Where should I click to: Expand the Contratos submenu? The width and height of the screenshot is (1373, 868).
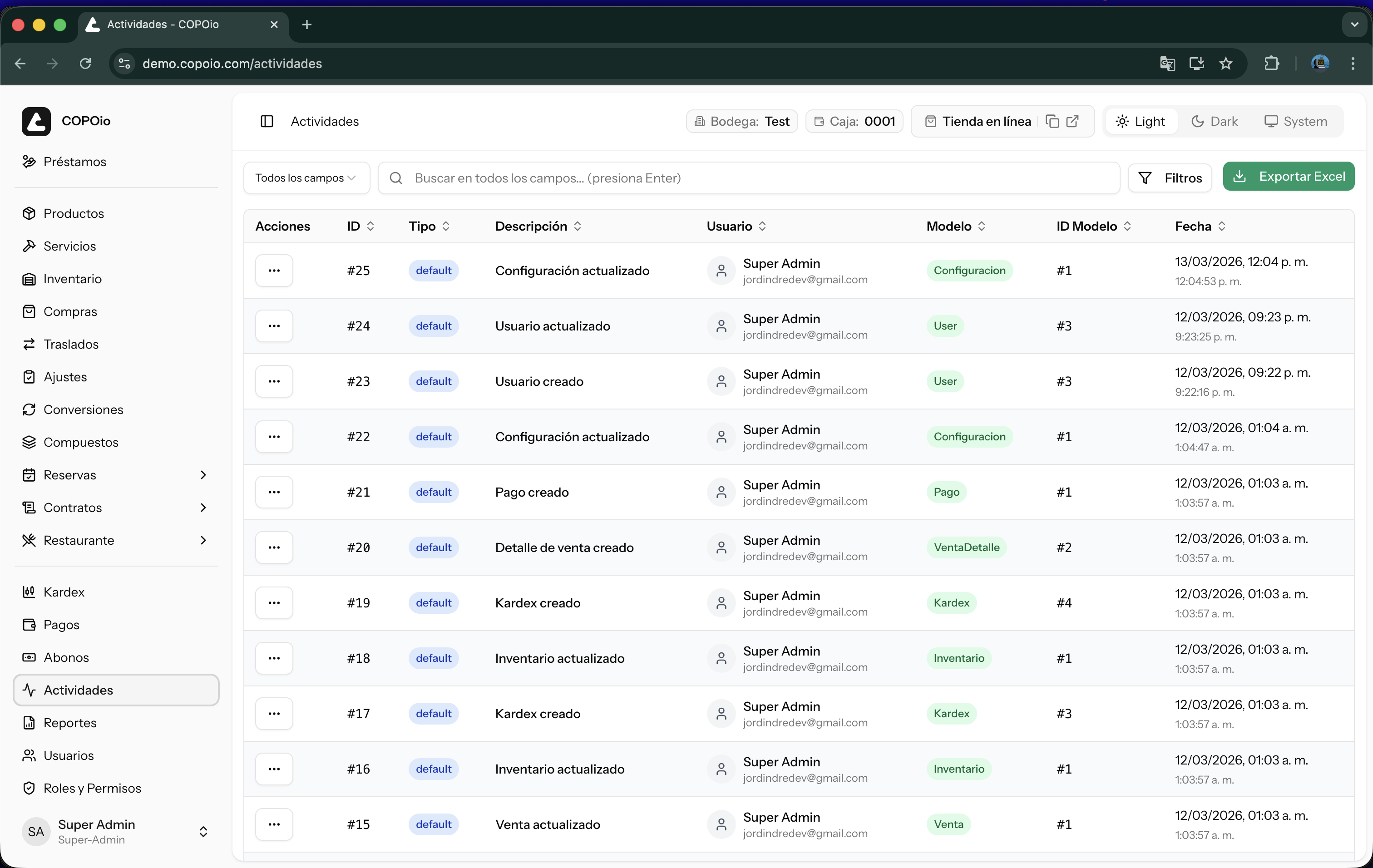point(203,507)
